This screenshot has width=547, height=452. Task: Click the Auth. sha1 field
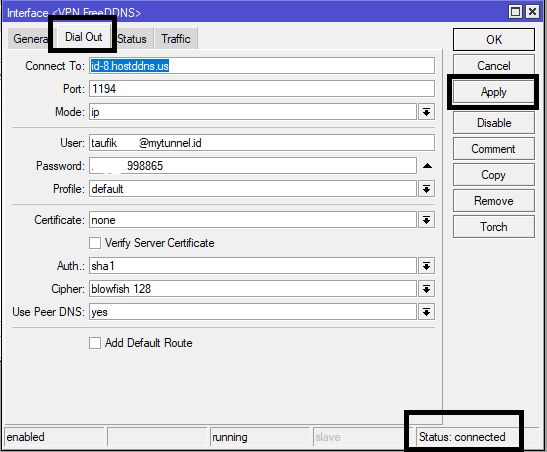(x=253, y=266)
